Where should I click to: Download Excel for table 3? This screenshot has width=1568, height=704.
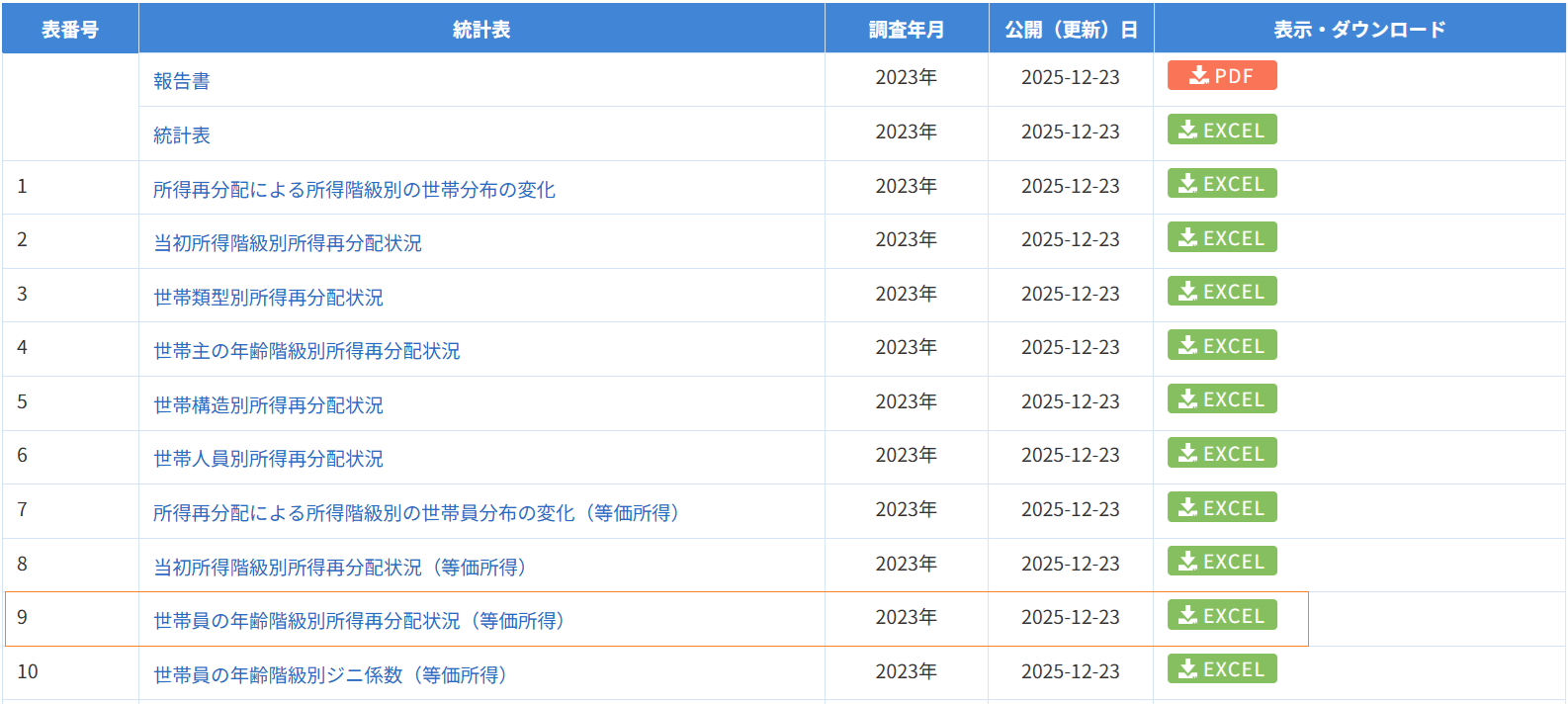click(1221, 292)
